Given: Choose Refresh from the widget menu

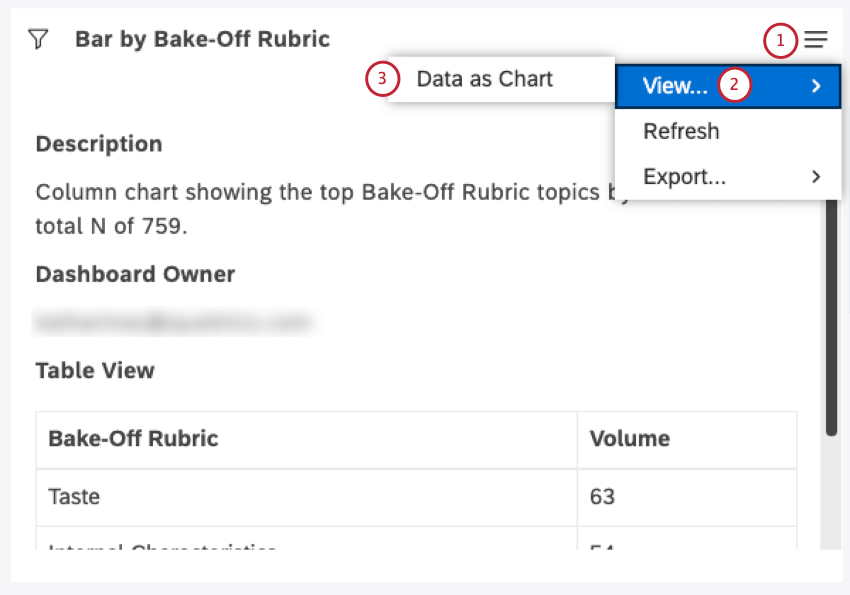Looking at the screenshot, I should click(x=681, y=132).
